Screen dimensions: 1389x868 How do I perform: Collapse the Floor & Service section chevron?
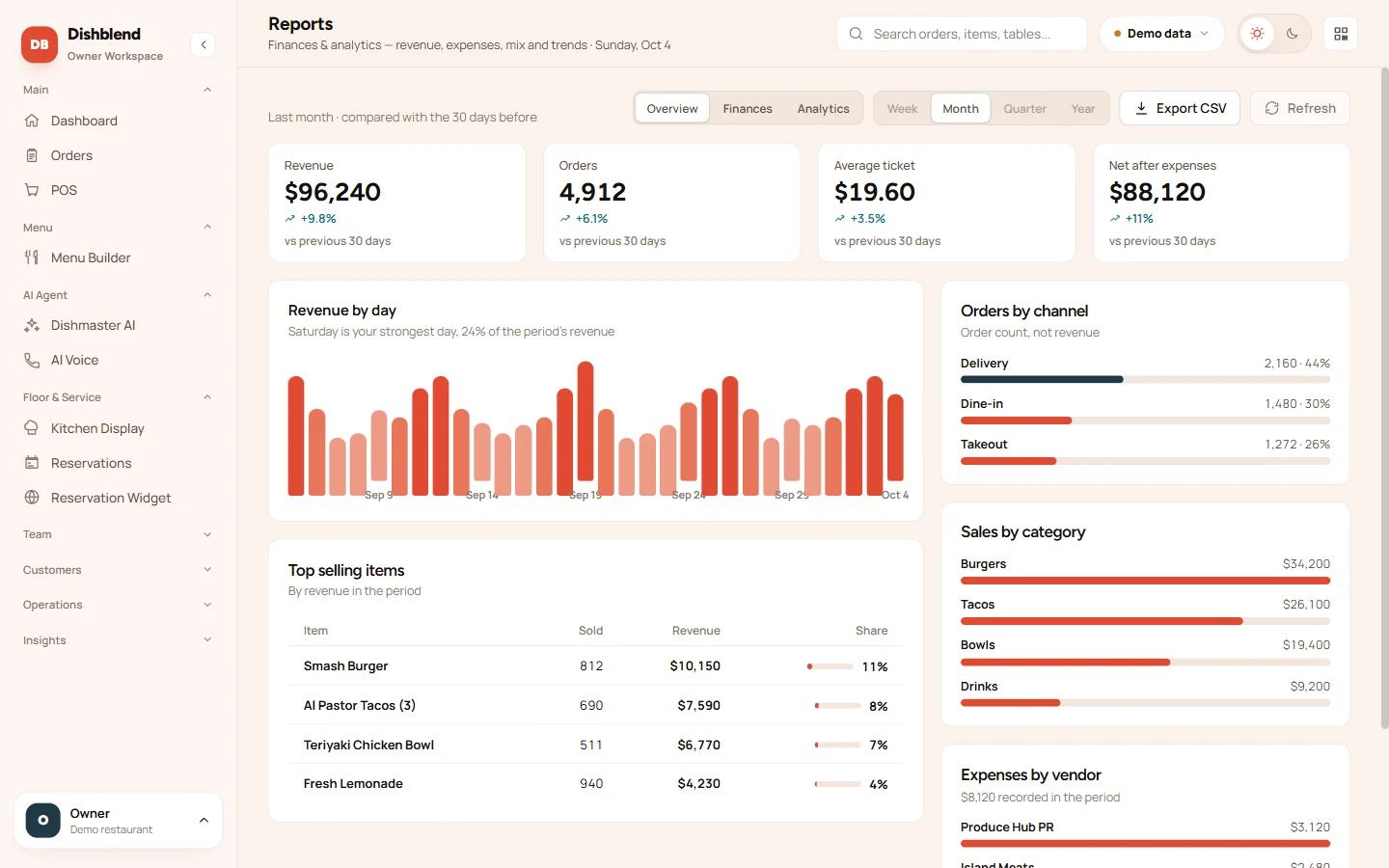pyautogui.click(x=207, y=397)
